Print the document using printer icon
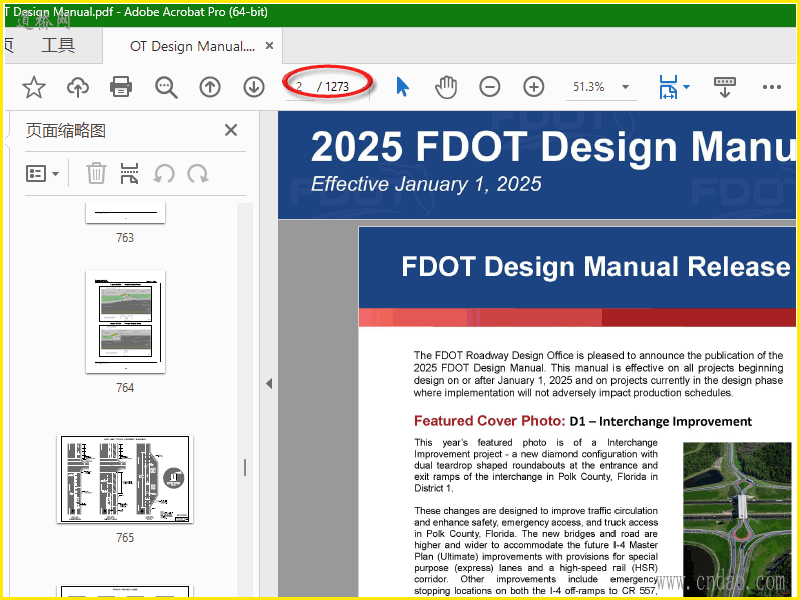This screenshot has width=800, height=600. [x=122, y=87]
